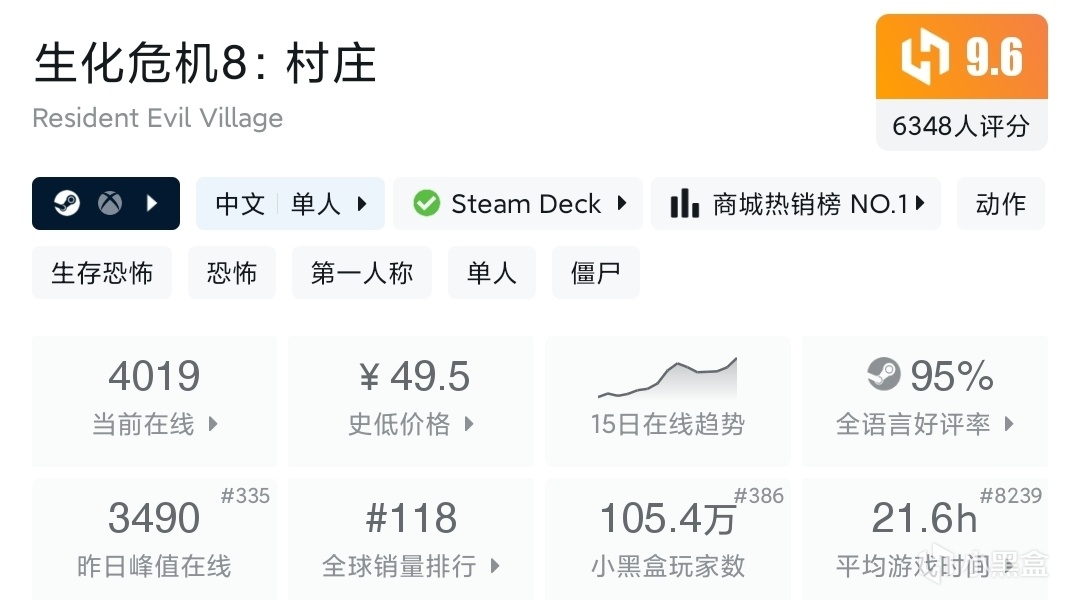This screenshot has width=1080, height=600.
Task: Click the Steam platform icon
Action: [67, 204]
